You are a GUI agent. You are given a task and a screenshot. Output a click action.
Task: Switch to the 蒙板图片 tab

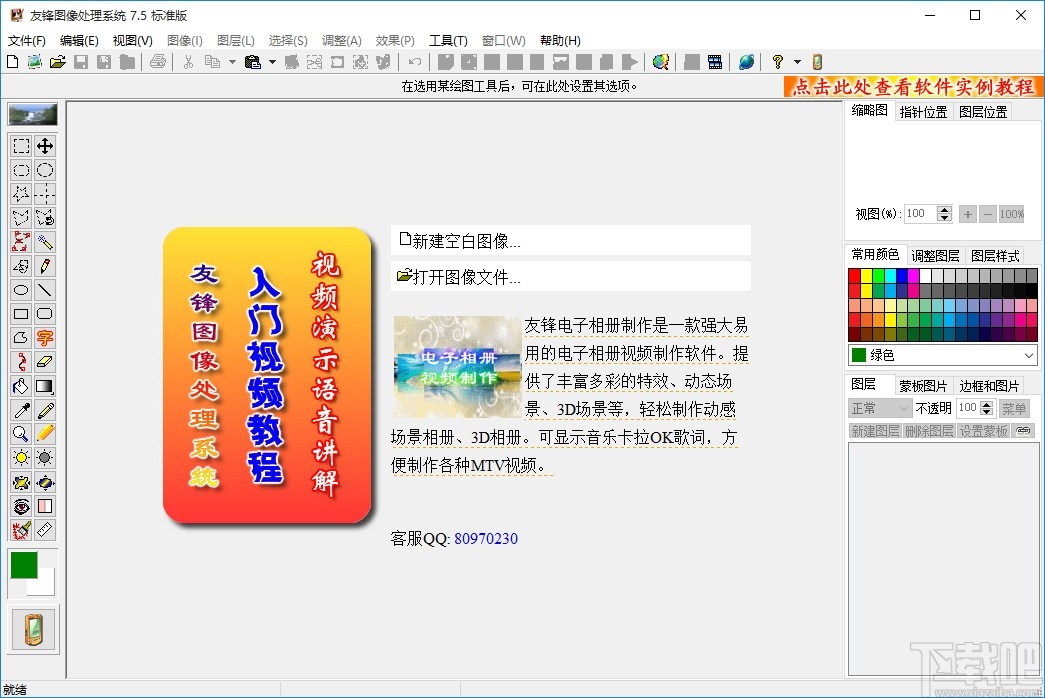coord(923,385)
